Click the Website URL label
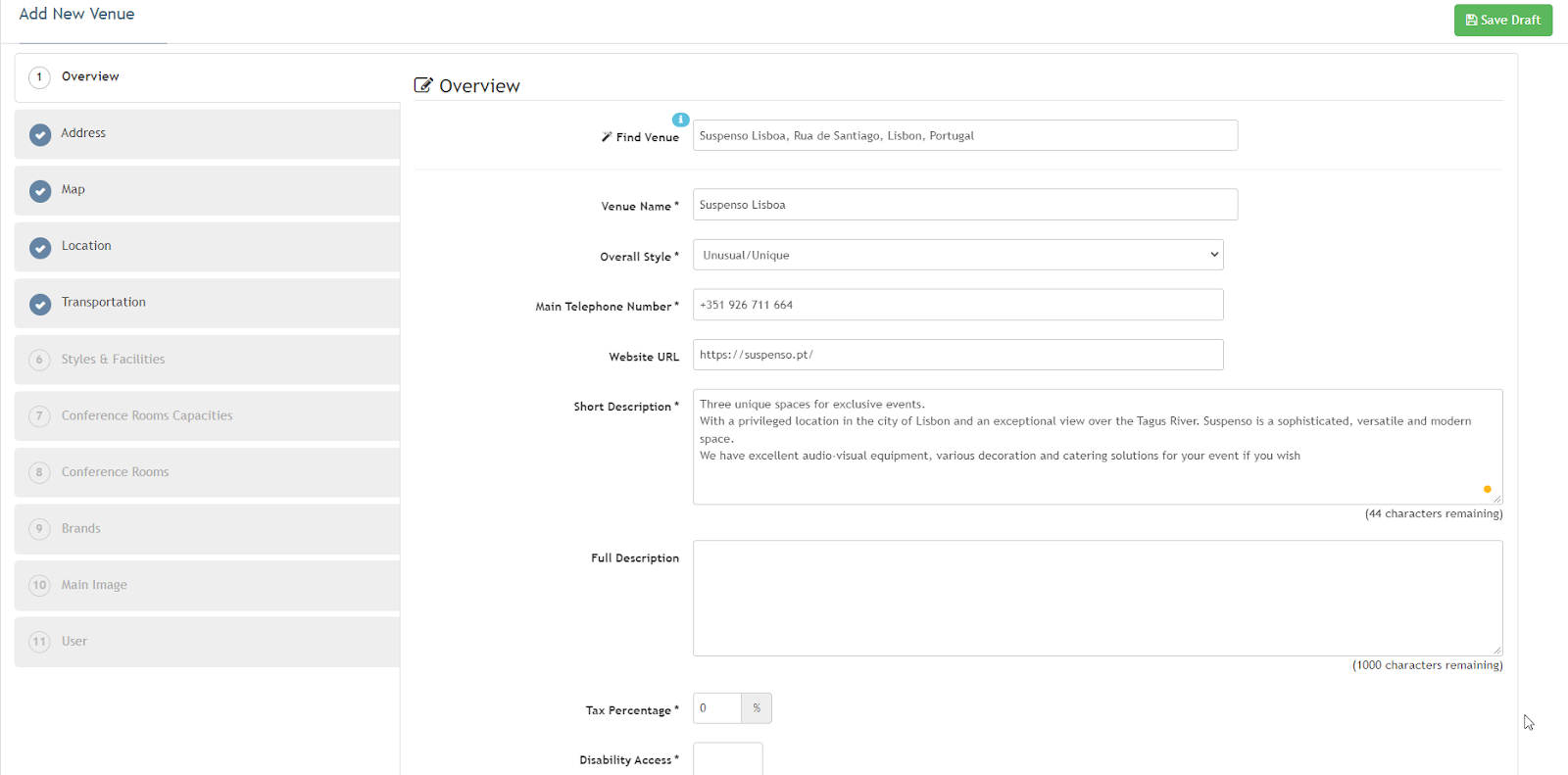 pos(644,357)
